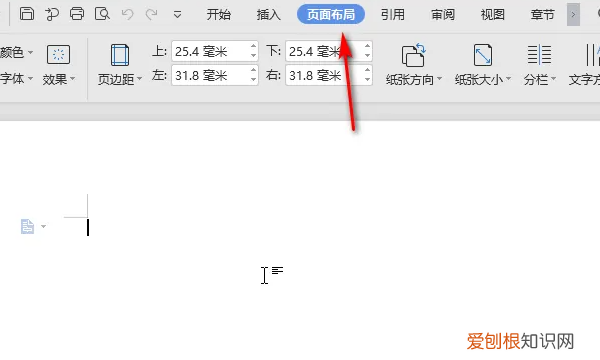The height and width of the screenshot is (360, 600).
Task: Expand the 纸张方向 dropdown arrow
Action: coord(440,79)
